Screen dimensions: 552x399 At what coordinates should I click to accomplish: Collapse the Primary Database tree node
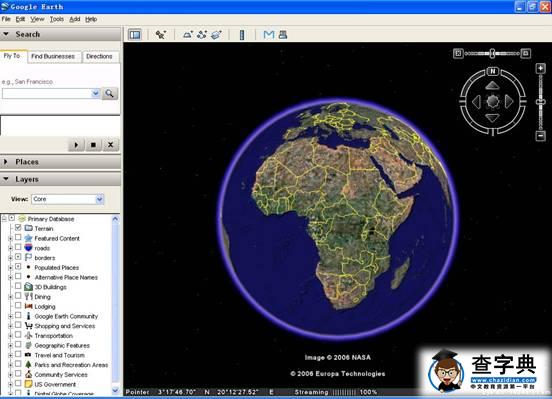4,219
